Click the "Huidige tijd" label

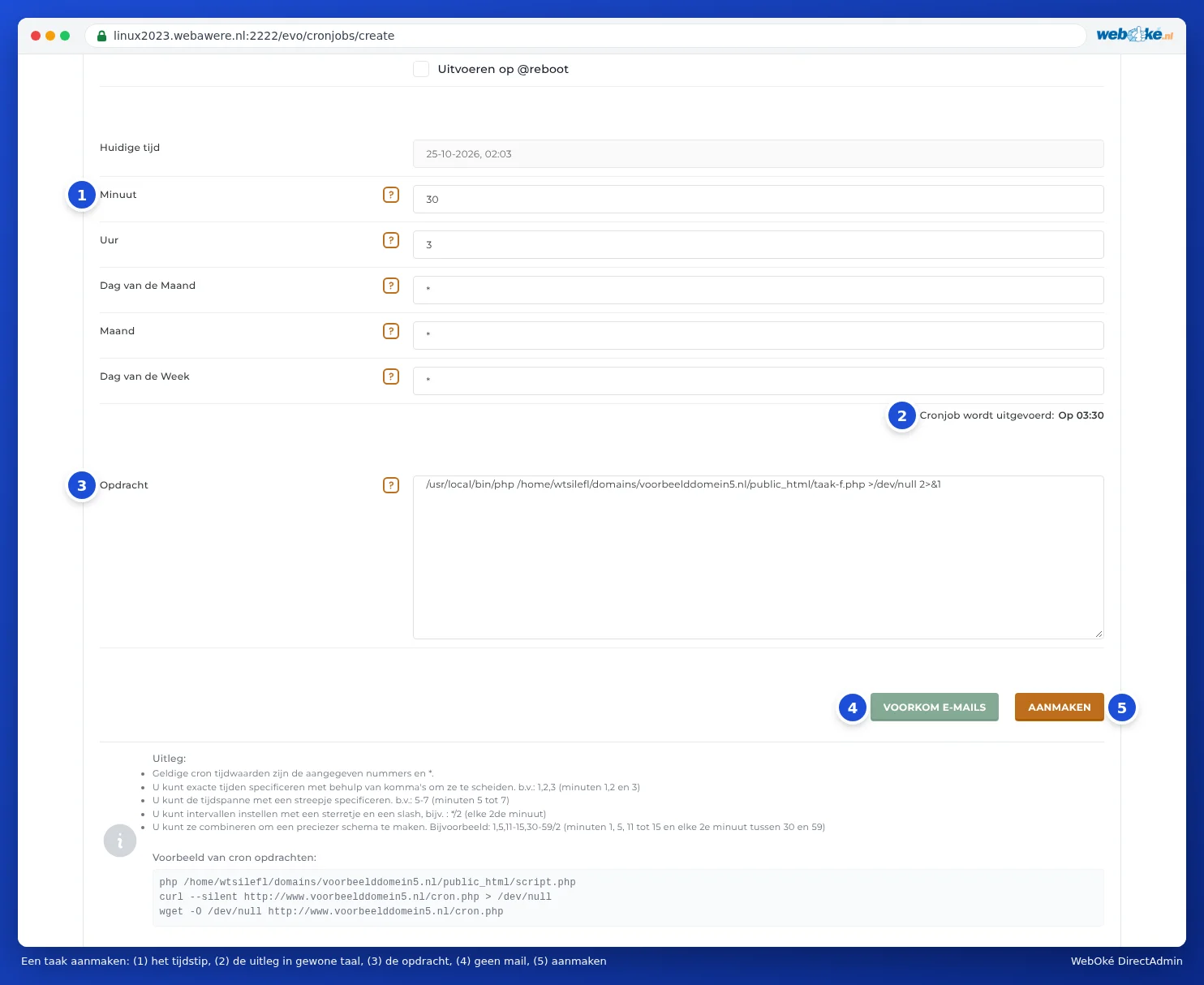point(130,148)
